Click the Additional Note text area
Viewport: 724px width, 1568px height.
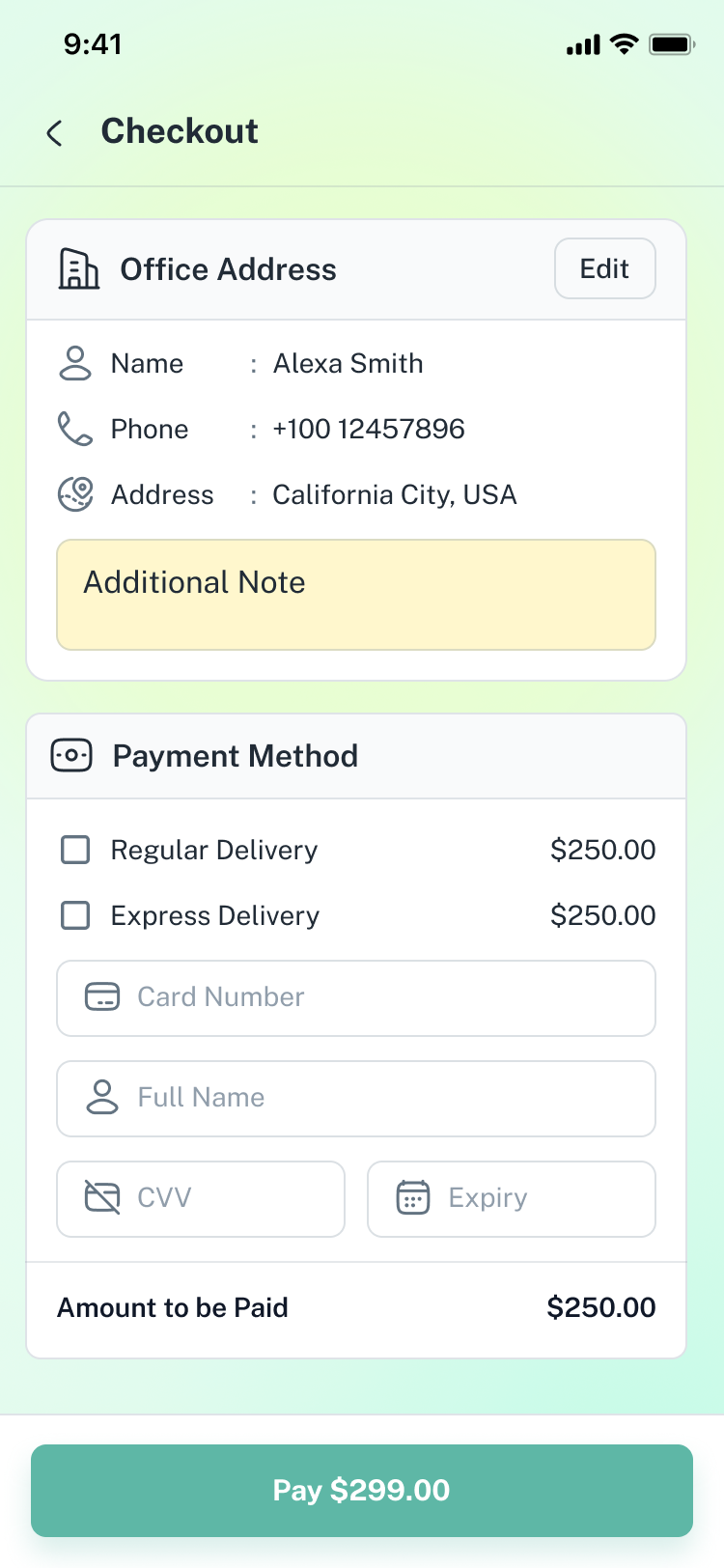tap(356, 595)
